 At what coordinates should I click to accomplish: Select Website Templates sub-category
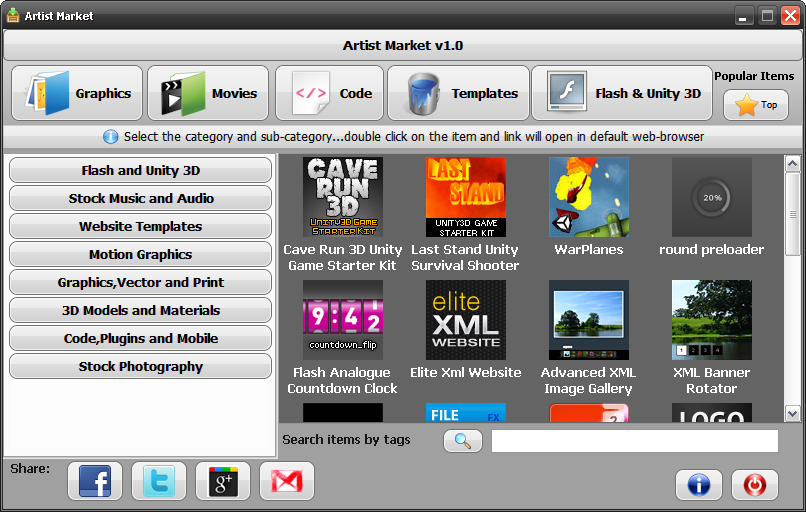tap(140, 226)
